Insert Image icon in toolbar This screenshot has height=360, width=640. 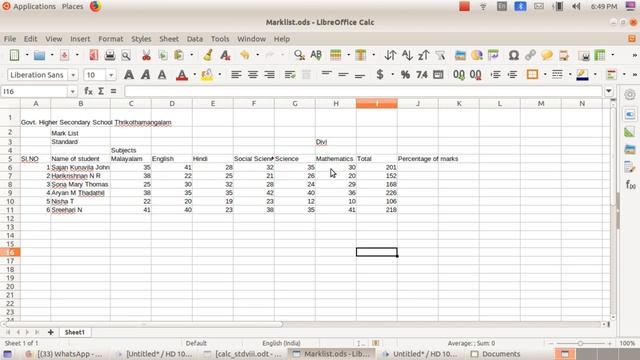click(x=460, y=55)
